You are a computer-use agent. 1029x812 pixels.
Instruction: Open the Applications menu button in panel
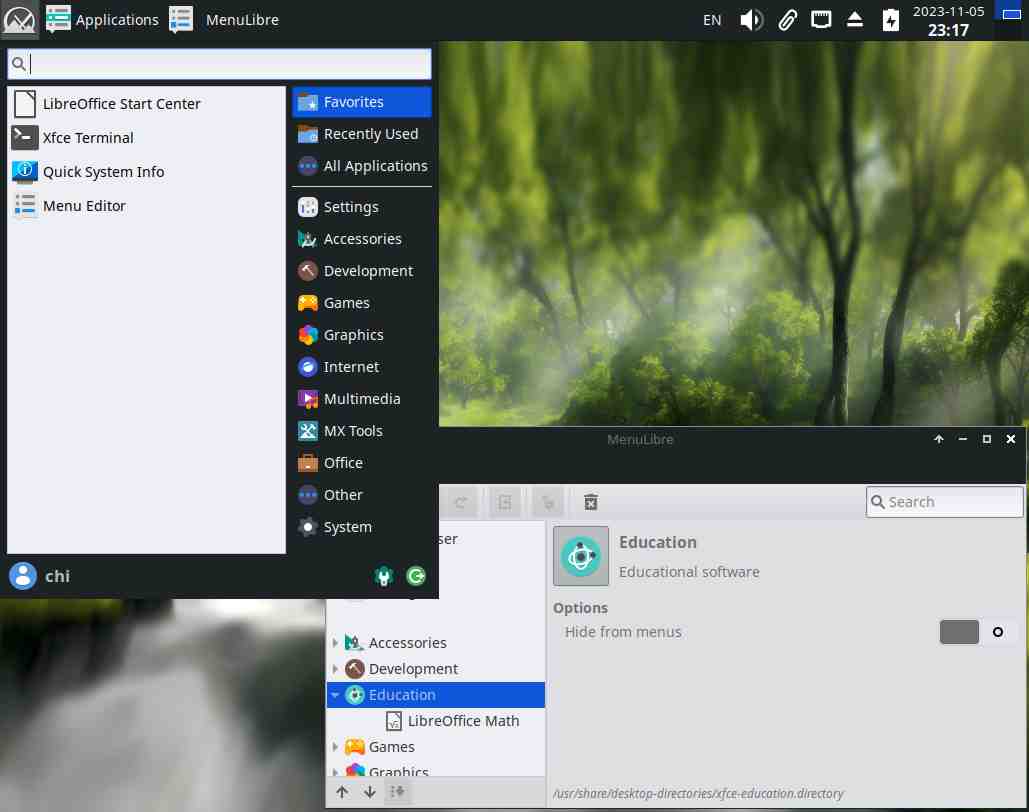pyautogui.click(x=102, y=20)
